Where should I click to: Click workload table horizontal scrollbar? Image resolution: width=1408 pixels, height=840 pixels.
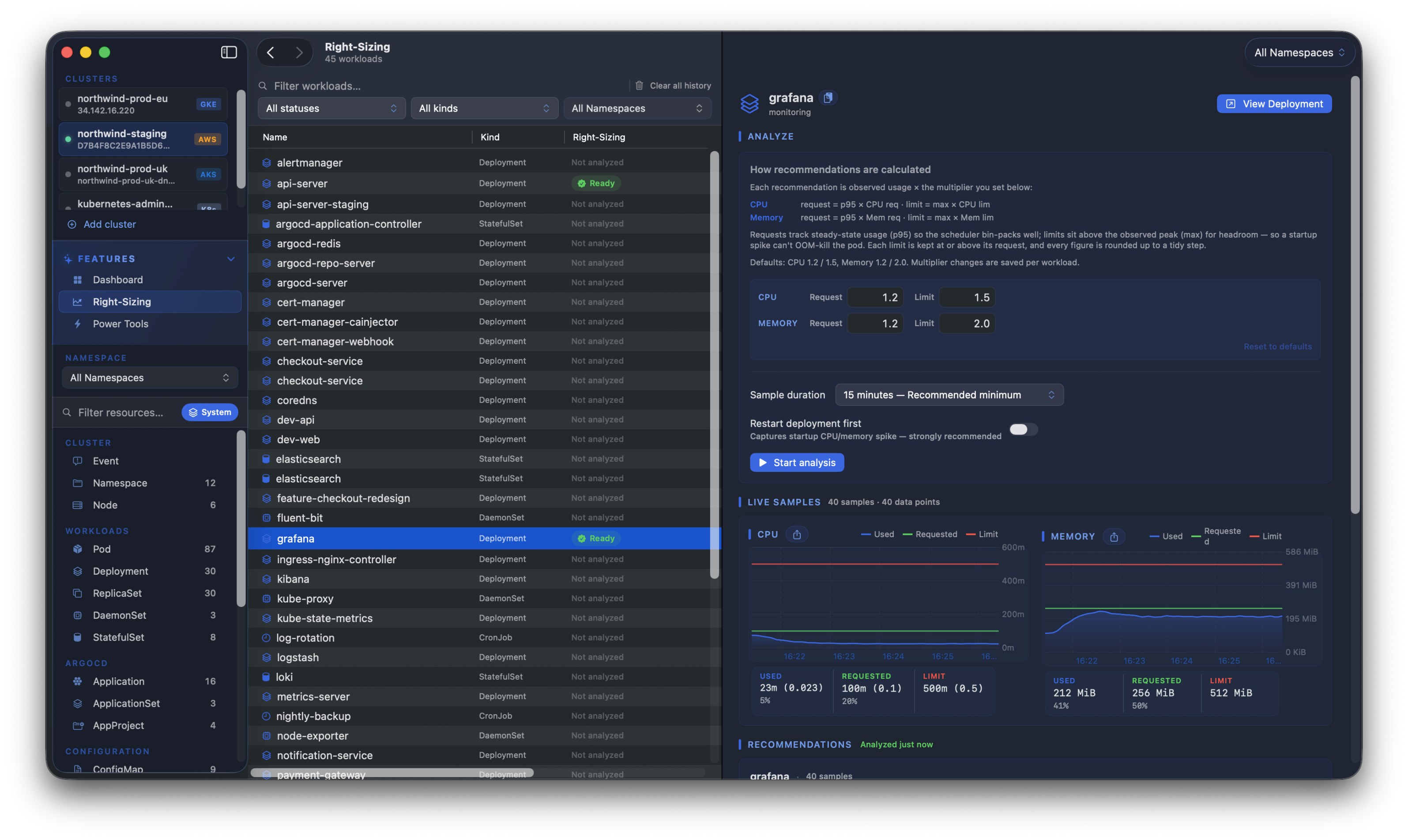392,772
